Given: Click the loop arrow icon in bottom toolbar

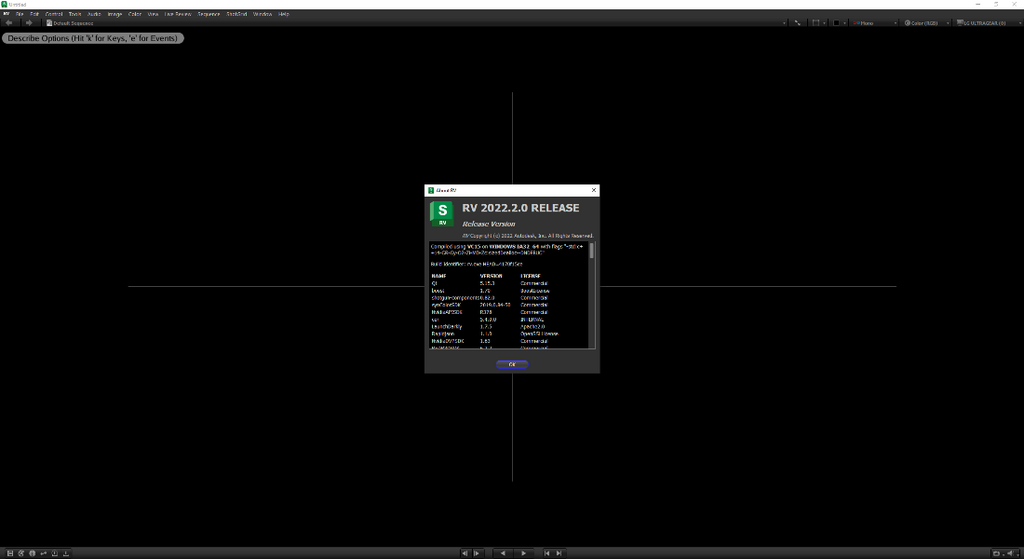Looking at the screenshot, I should [x=43, y=553].
